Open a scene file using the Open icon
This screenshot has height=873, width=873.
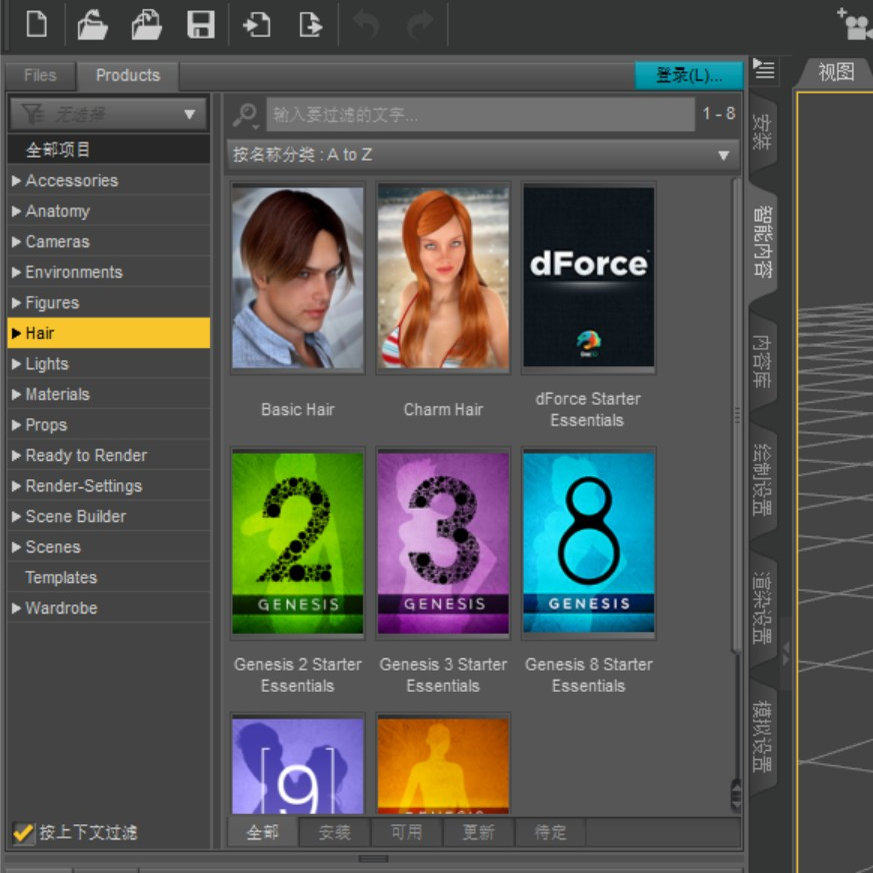tap(91, 24)
